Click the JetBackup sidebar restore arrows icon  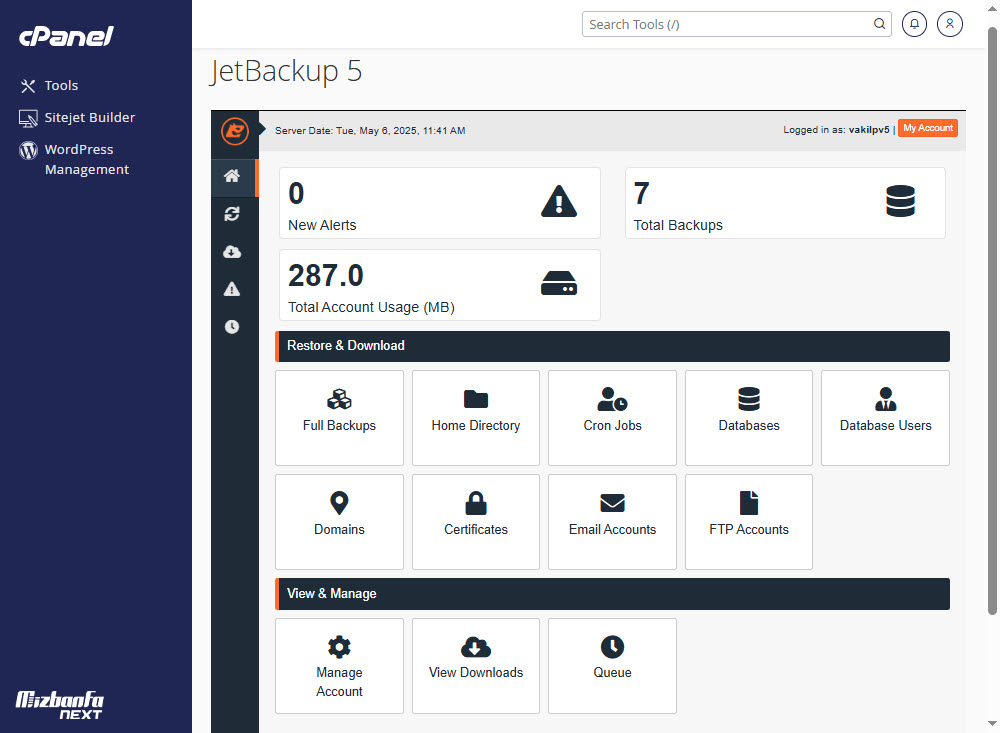232,214
